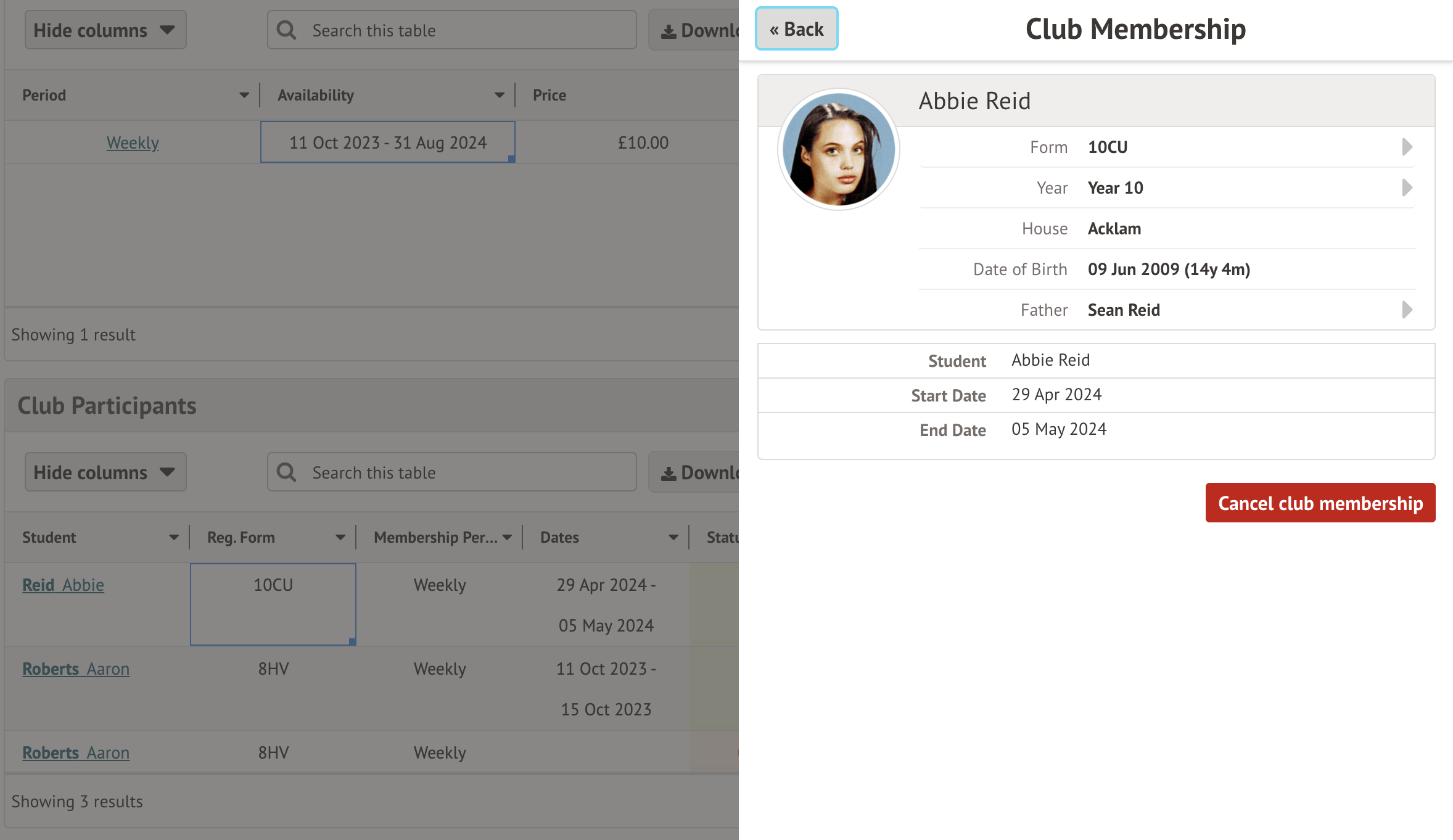Open the Reg. Form column menu arrow
The image size is (1453, 840).
340,537
